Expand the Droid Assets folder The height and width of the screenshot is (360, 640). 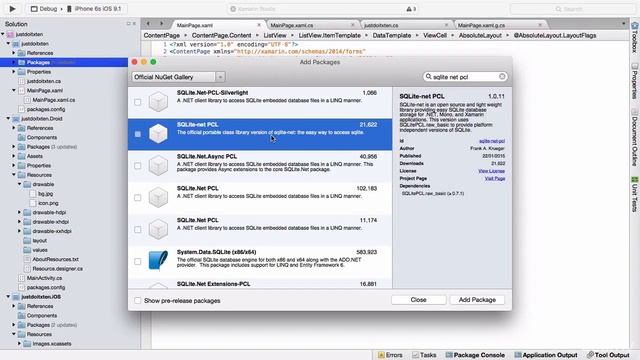[x=13, y=156]
